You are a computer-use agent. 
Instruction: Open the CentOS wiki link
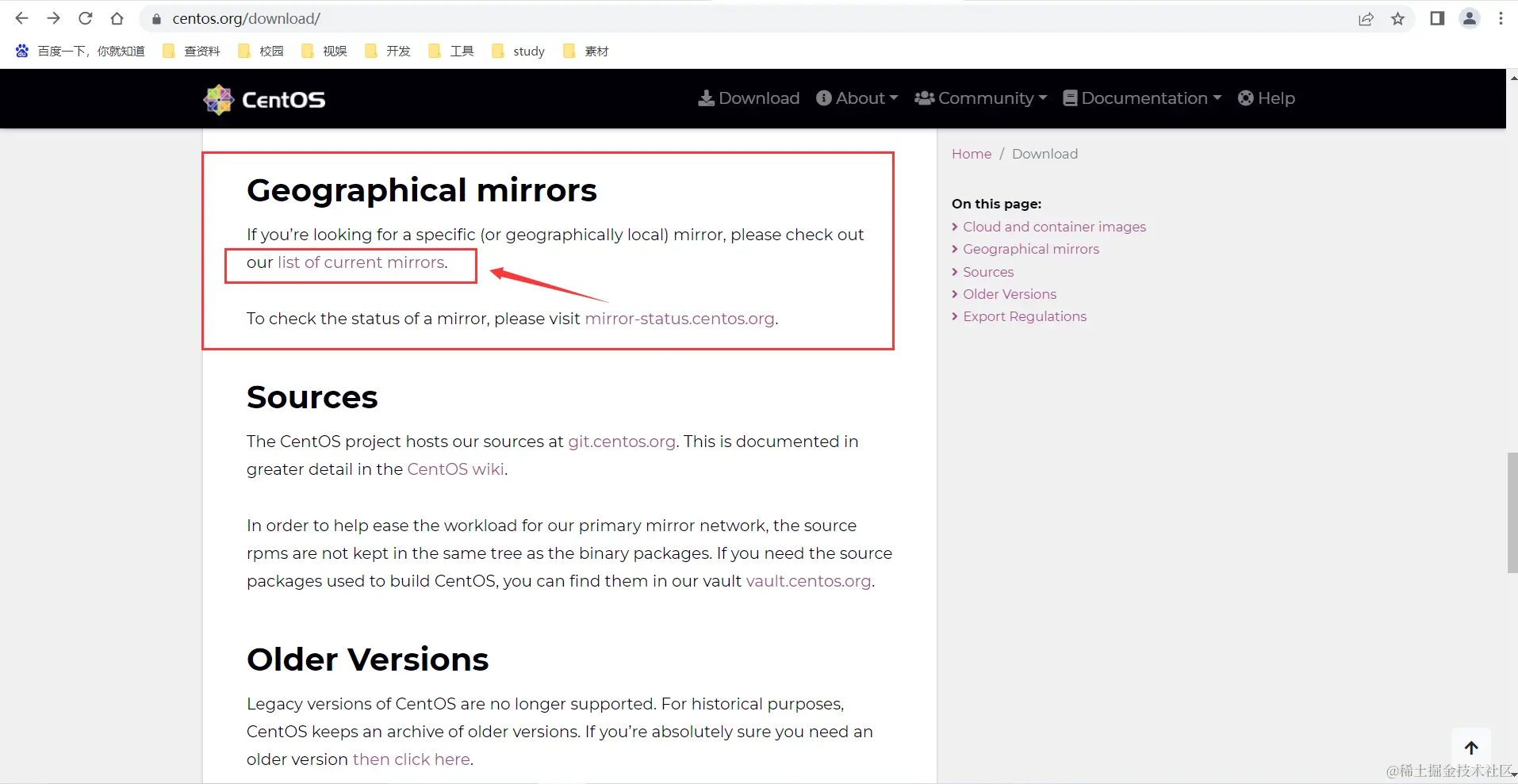point(456,469)
